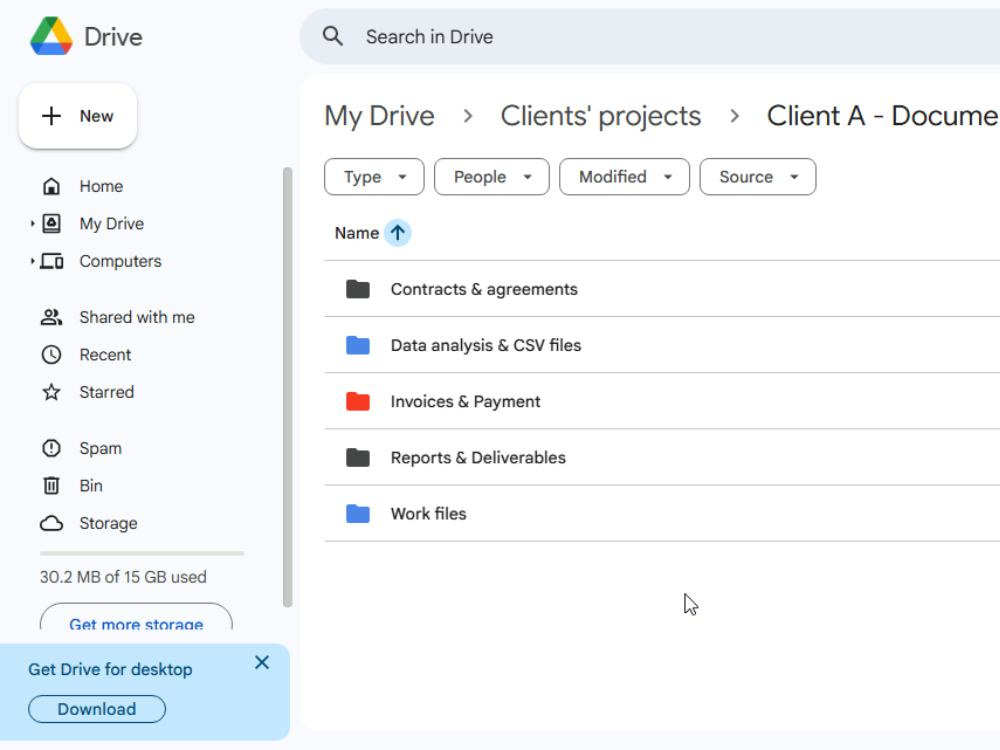The width and height of the screenshot is (1000, 750).
Task: Expand the Computers tree arrow
Action: click(x=32, y=261)
